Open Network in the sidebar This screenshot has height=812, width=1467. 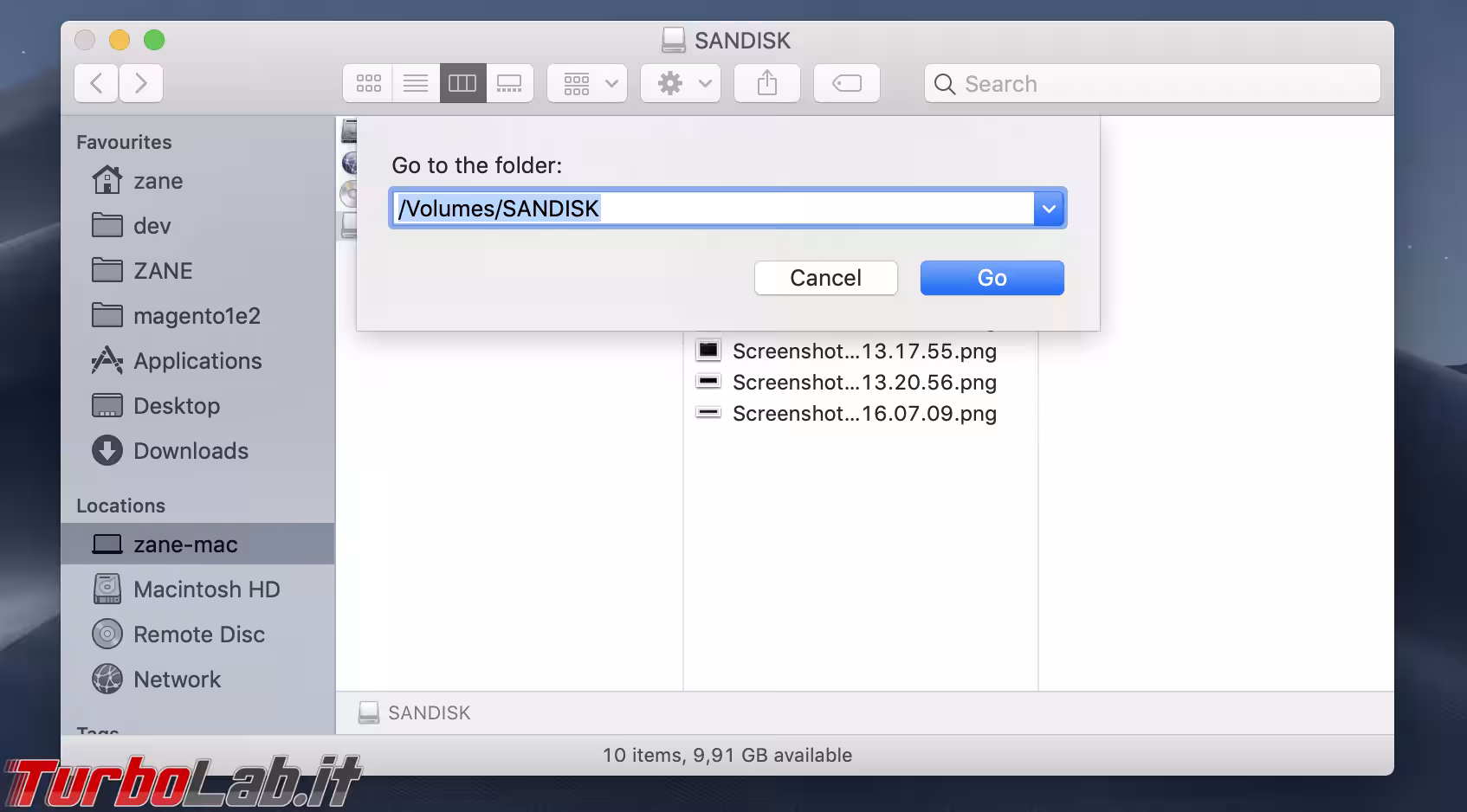pyautogui.click(x=197, y=680)
